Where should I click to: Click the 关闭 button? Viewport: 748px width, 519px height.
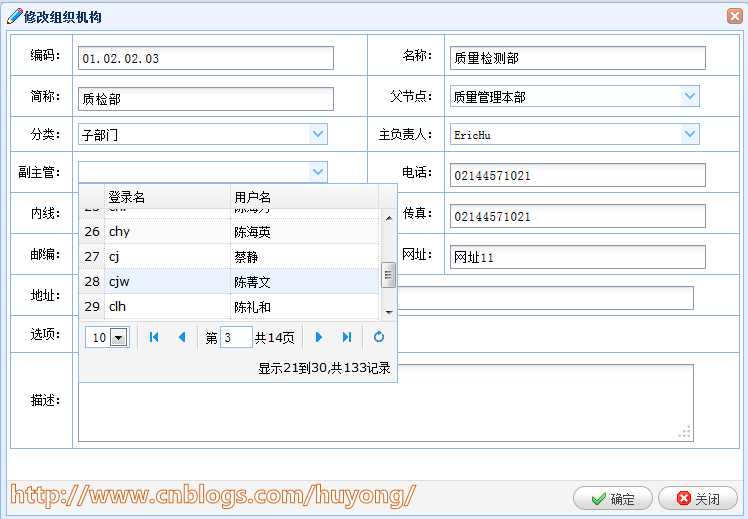698,499
